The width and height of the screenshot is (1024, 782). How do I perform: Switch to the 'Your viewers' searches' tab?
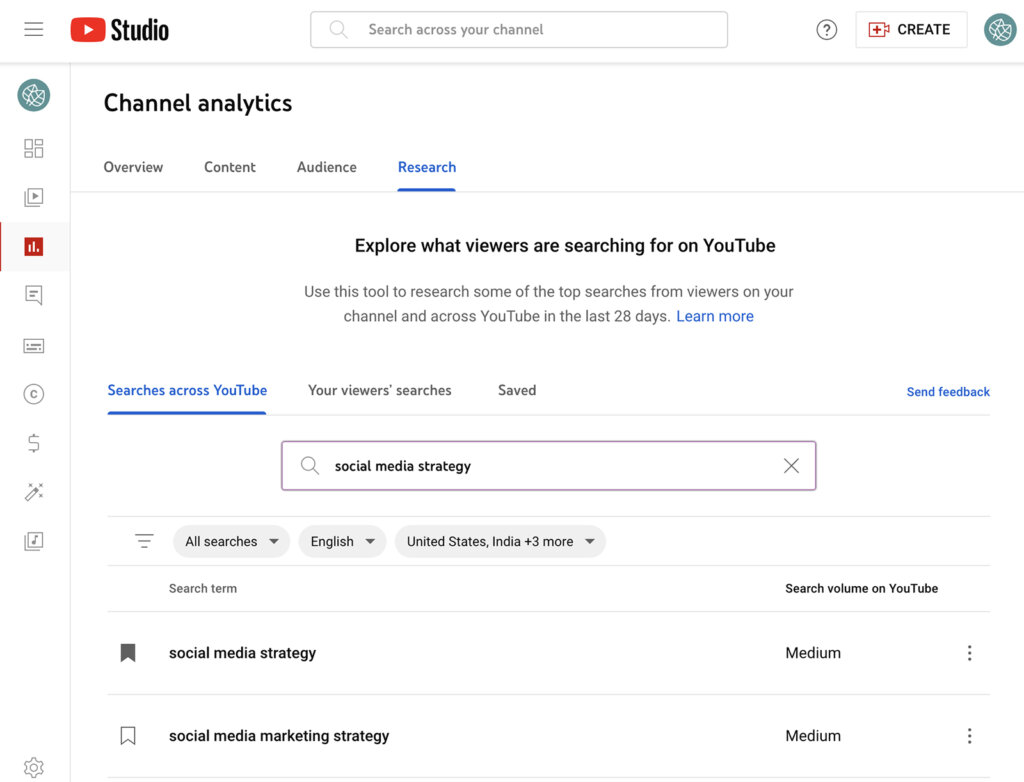pos(380,390)
